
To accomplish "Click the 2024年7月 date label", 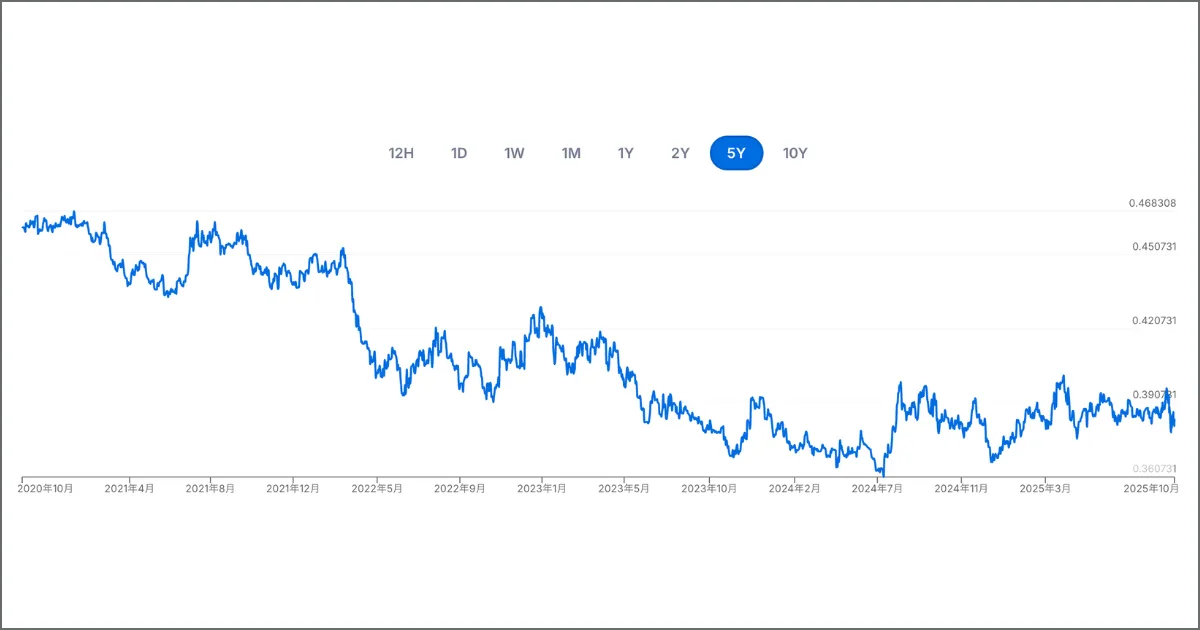I will pyautogui.click(x=877, y=488).
